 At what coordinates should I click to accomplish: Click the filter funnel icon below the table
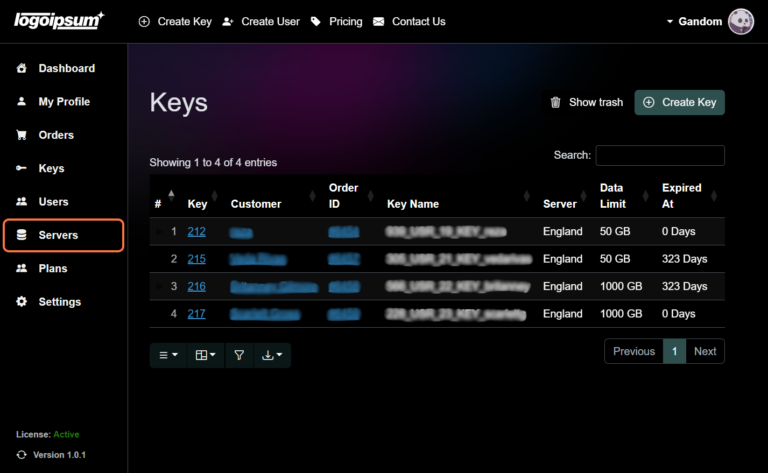point(239,354)
